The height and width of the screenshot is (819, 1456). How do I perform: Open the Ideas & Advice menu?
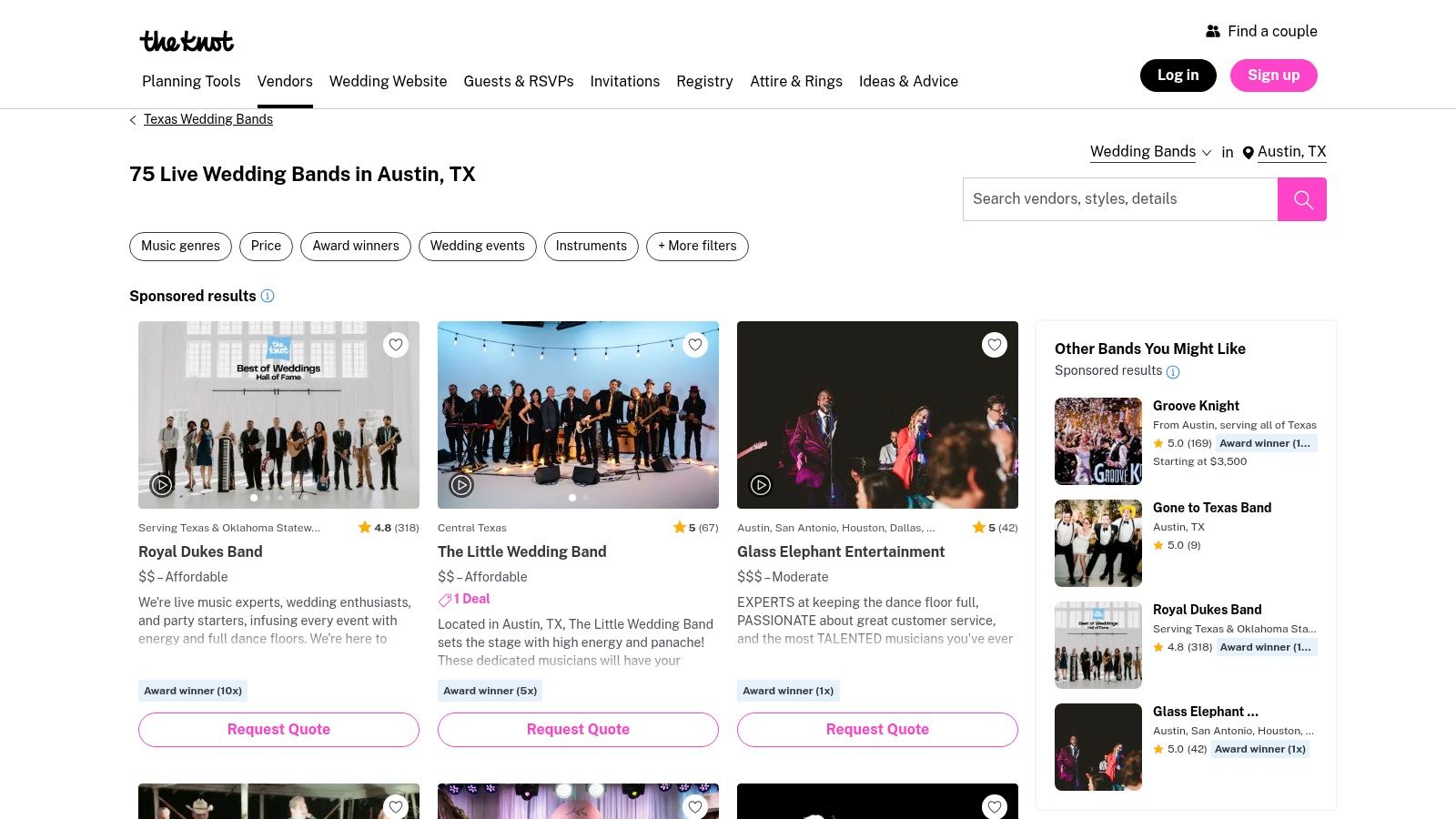click(908, 81)
